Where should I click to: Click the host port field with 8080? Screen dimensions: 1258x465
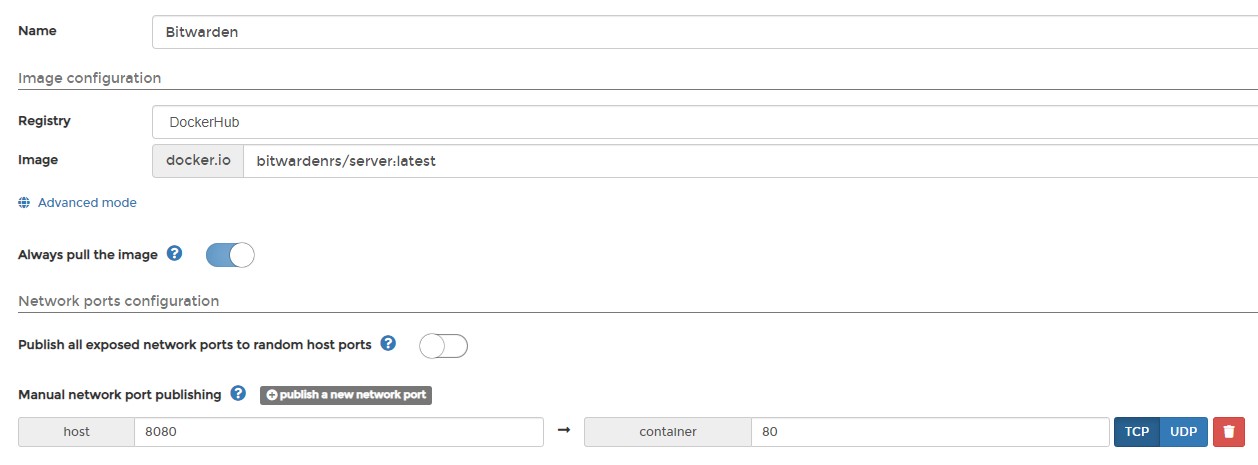tap(339, 432)
